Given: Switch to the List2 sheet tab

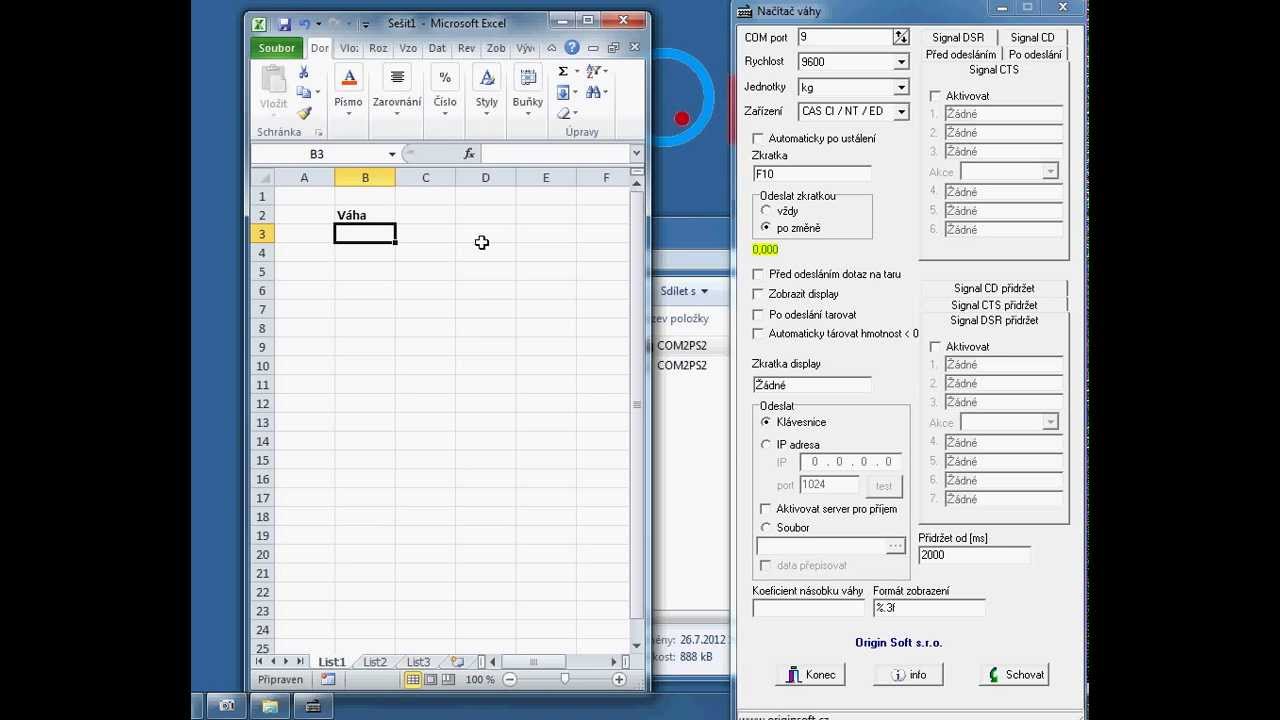Looking at the screenshot, I should (375, 662).
